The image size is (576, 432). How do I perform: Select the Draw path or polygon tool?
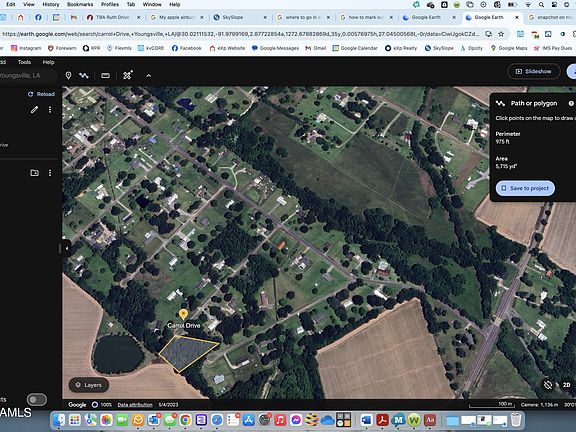[84, 76]
